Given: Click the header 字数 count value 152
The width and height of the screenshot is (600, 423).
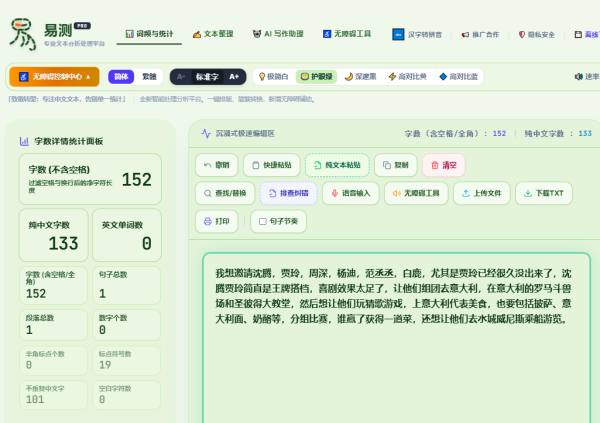Looking at the screenshot, I should tap(499, 134).
